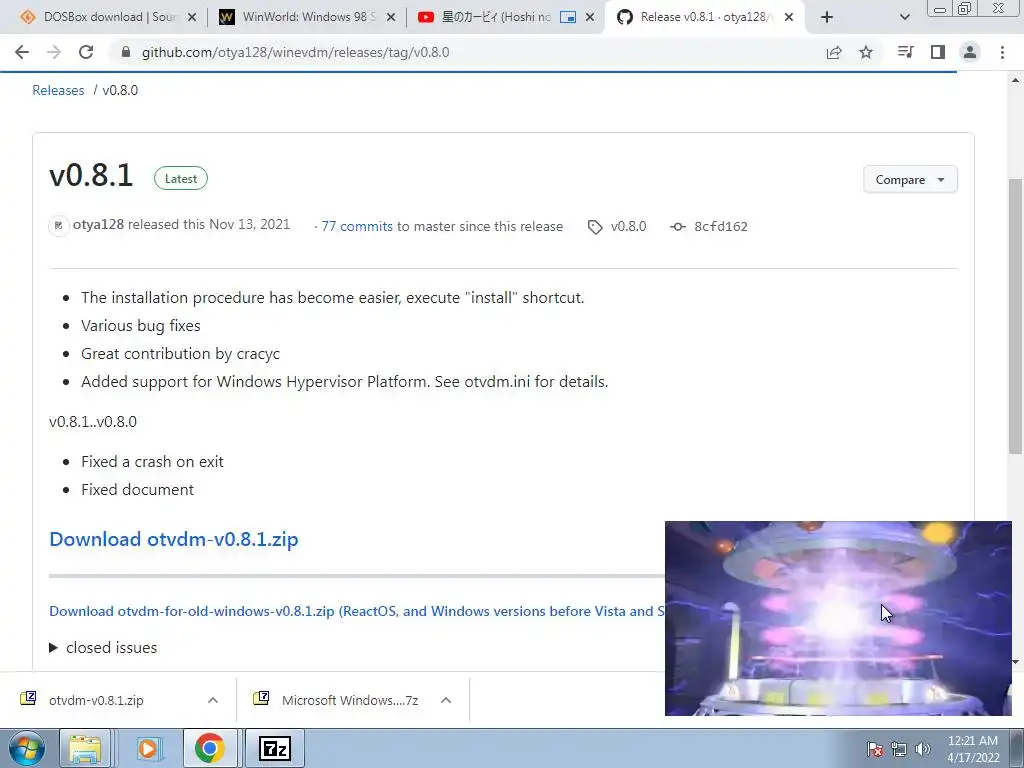Click the v0.8.0 tag label

click(x=628, y=226)
